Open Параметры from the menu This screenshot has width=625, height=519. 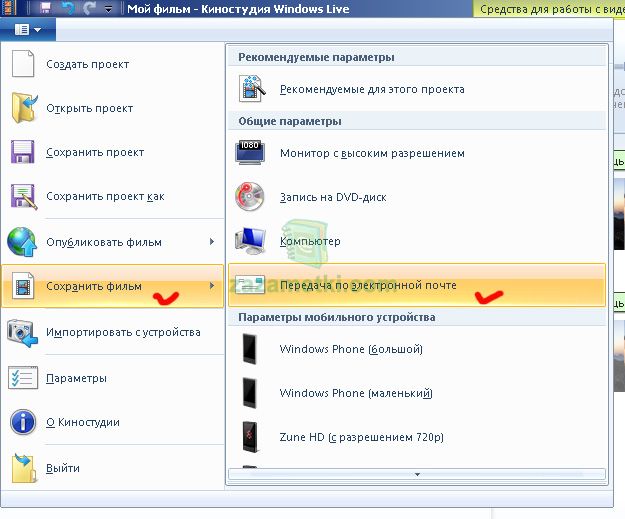click(76, 378)
